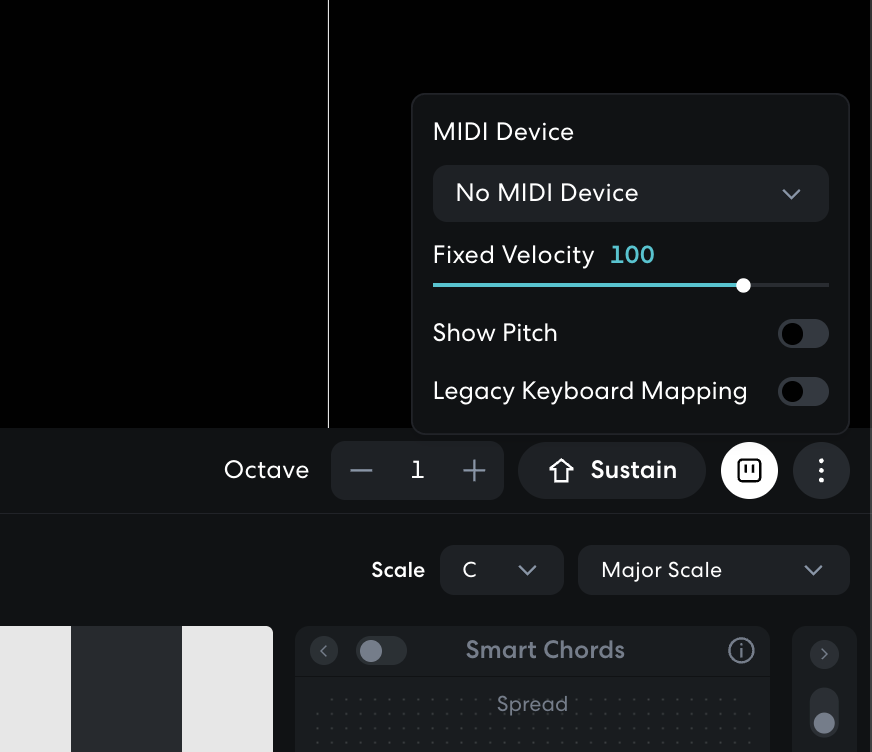Screen dimensions: 872x752
Task: Select the Smart Chords panel header
Action: click(x=545, y=651)
